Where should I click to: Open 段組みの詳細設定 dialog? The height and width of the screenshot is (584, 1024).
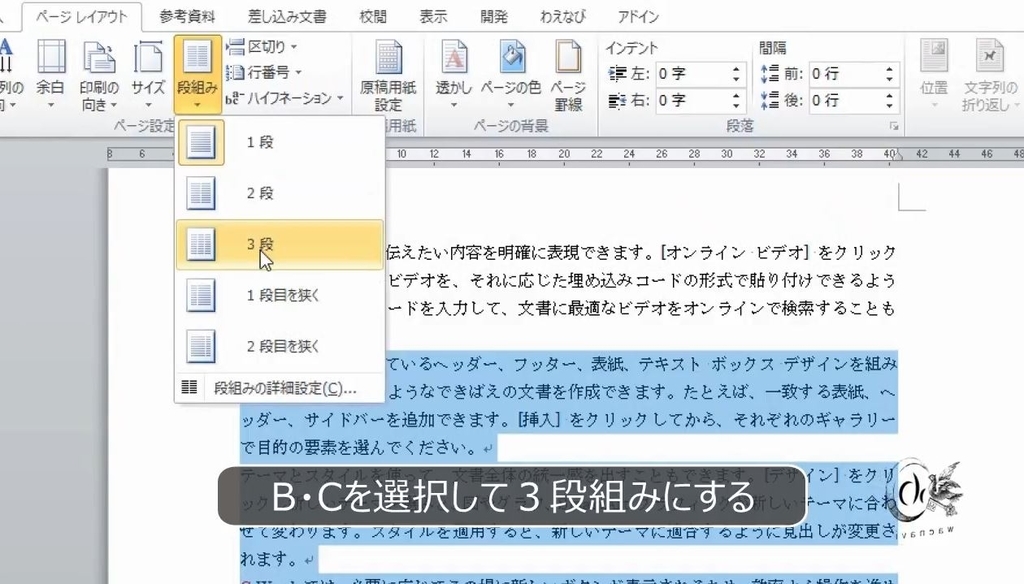click(x=280, y=388)
